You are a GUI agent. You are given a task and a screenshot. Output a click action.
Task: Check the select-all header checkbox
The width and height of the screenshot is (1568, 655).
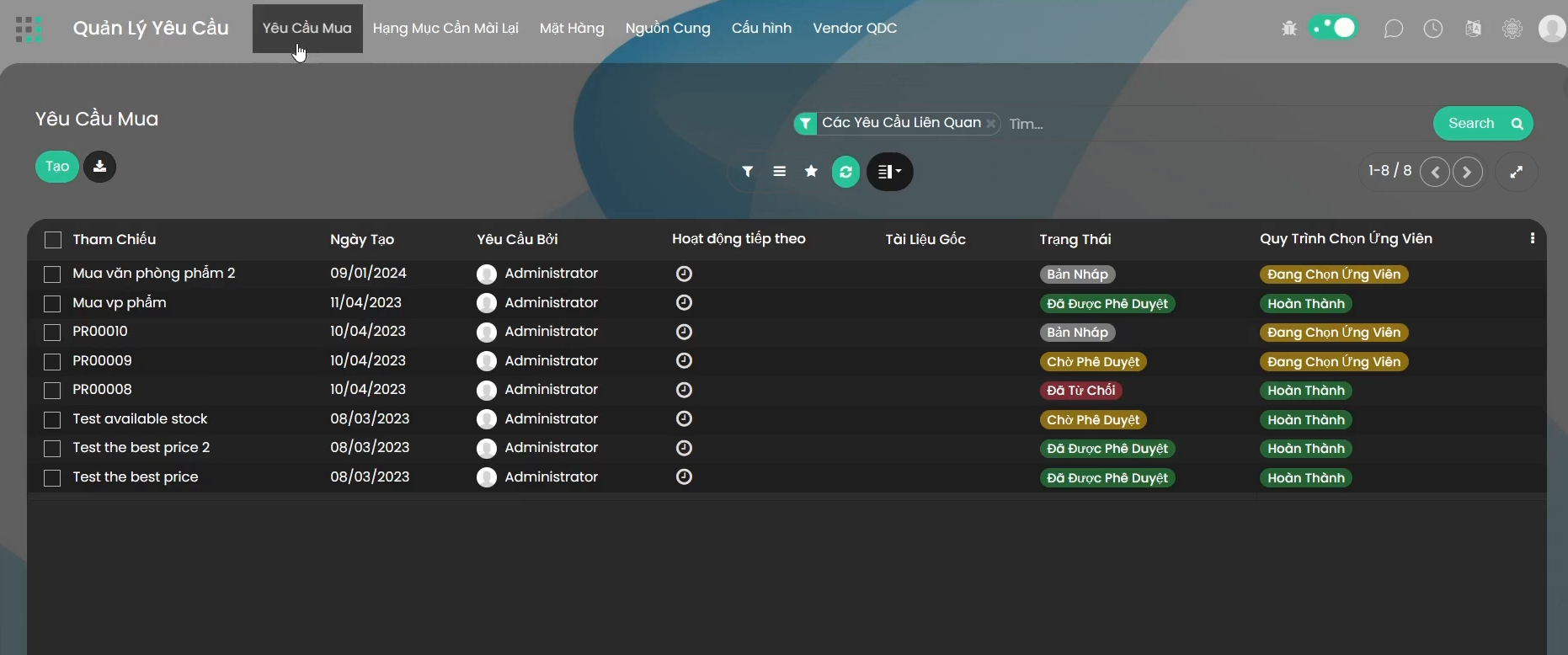point(53,240)
